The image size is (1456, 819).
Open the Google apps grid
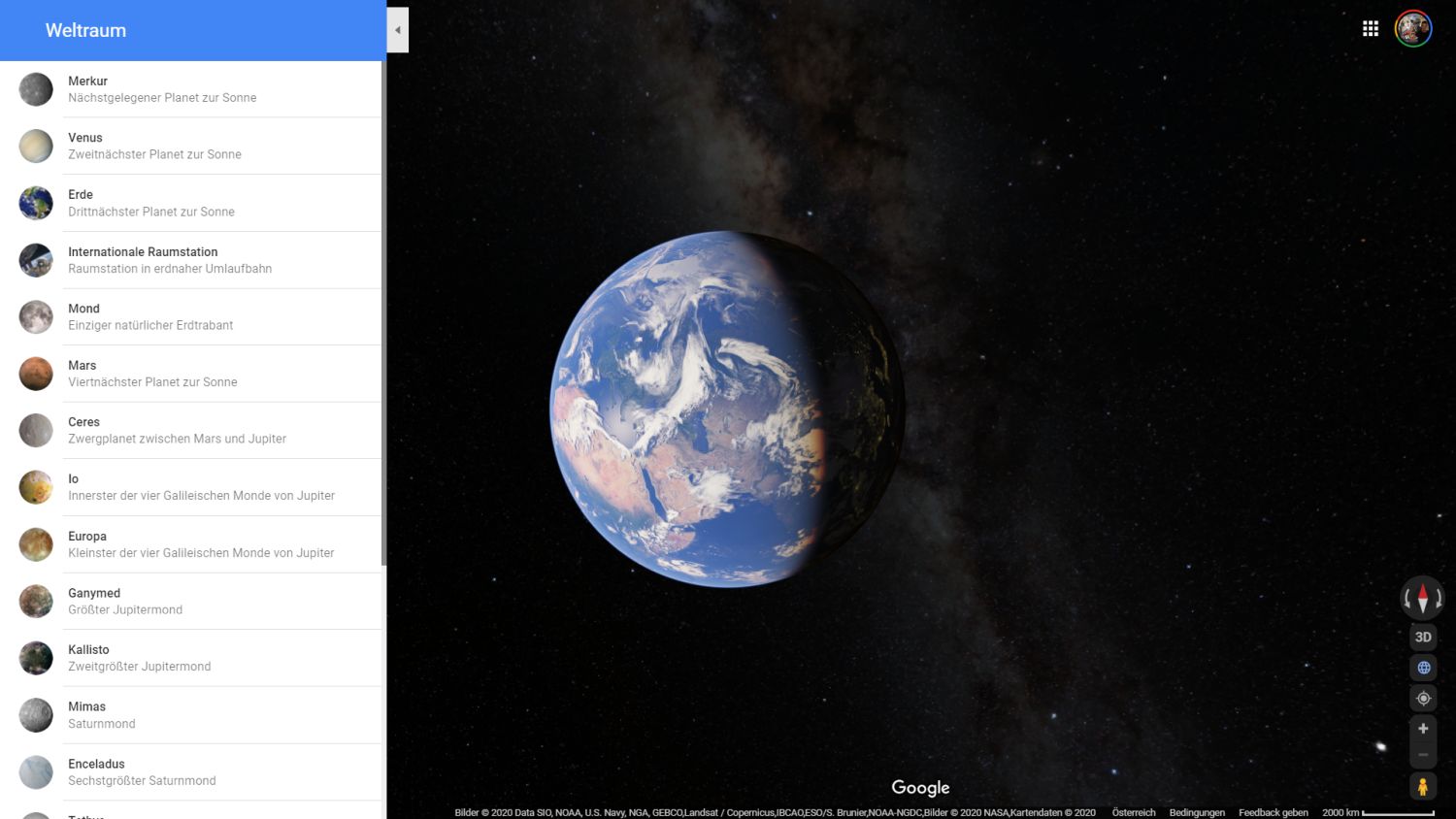1370,29
